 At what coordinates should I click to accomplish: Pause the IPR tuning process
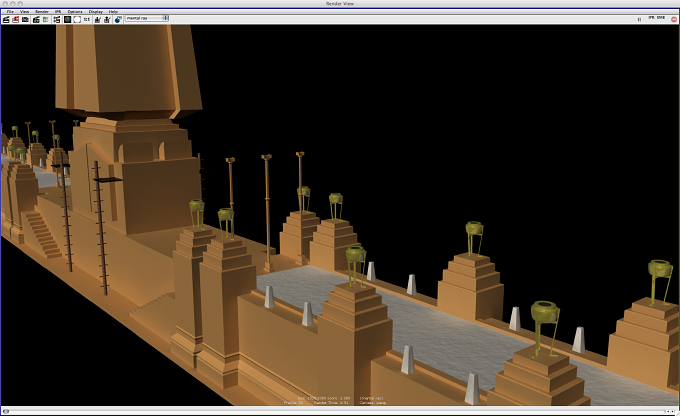click(x=639, y=19)
